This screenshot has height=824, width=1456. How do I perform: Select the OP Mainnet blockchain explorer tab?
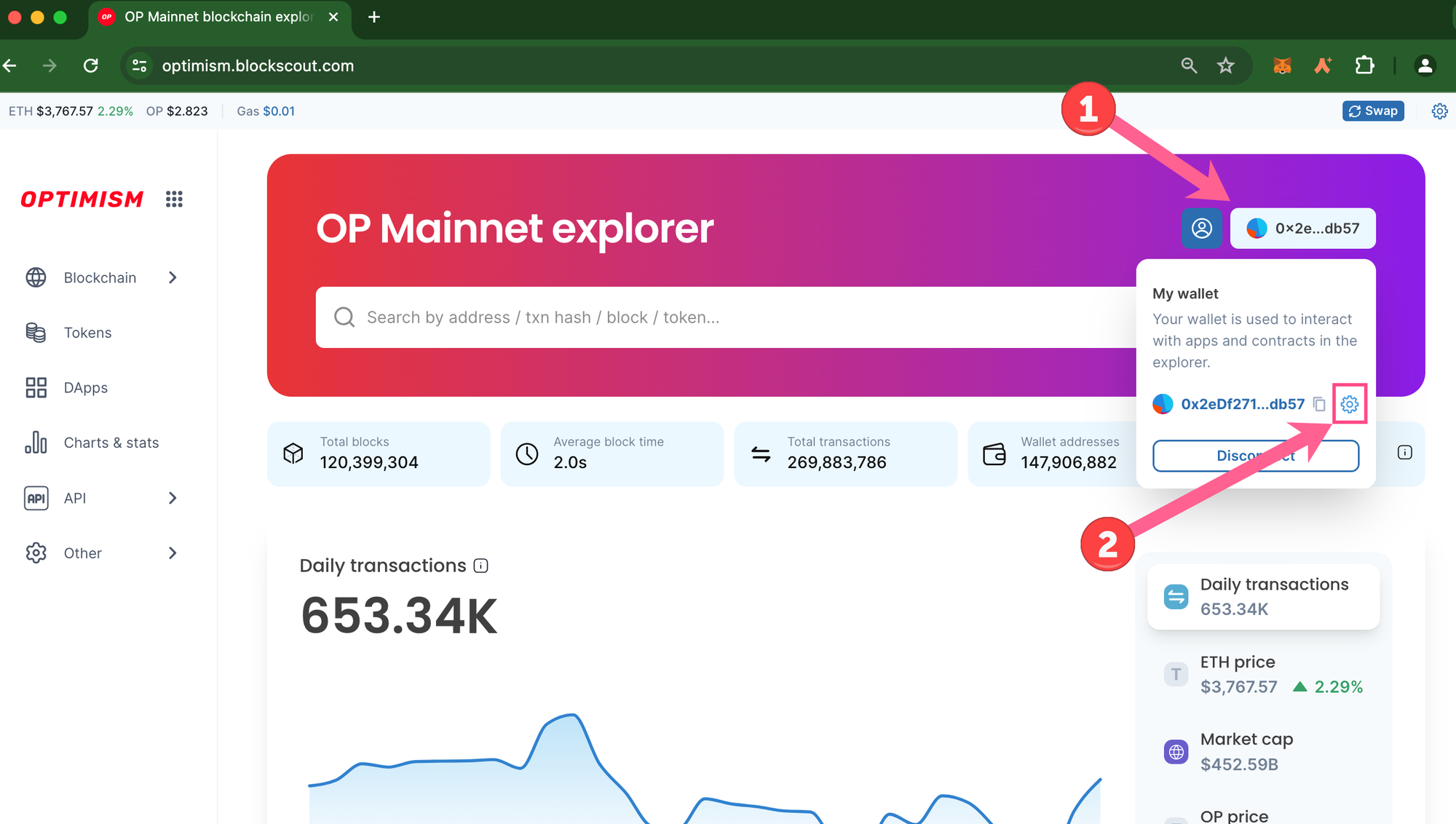point(219,17)
